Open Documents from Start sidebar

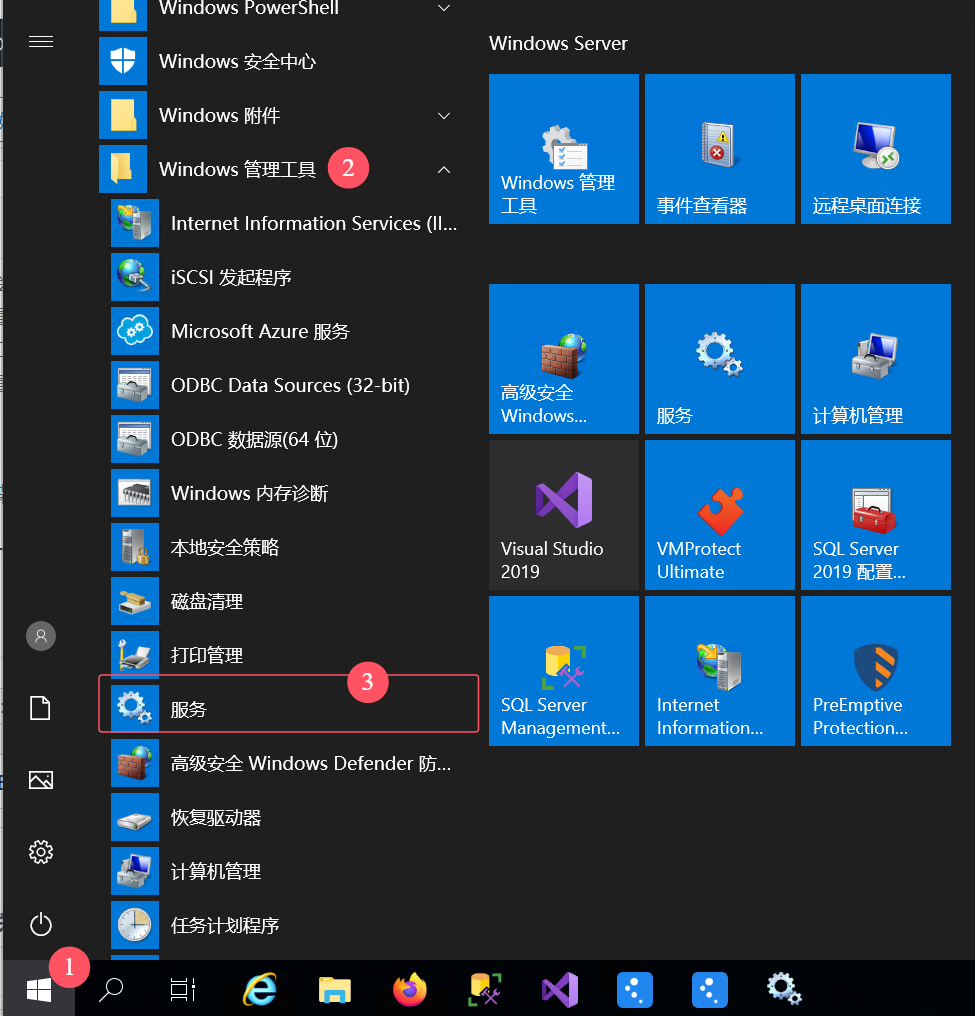point(41,708)
